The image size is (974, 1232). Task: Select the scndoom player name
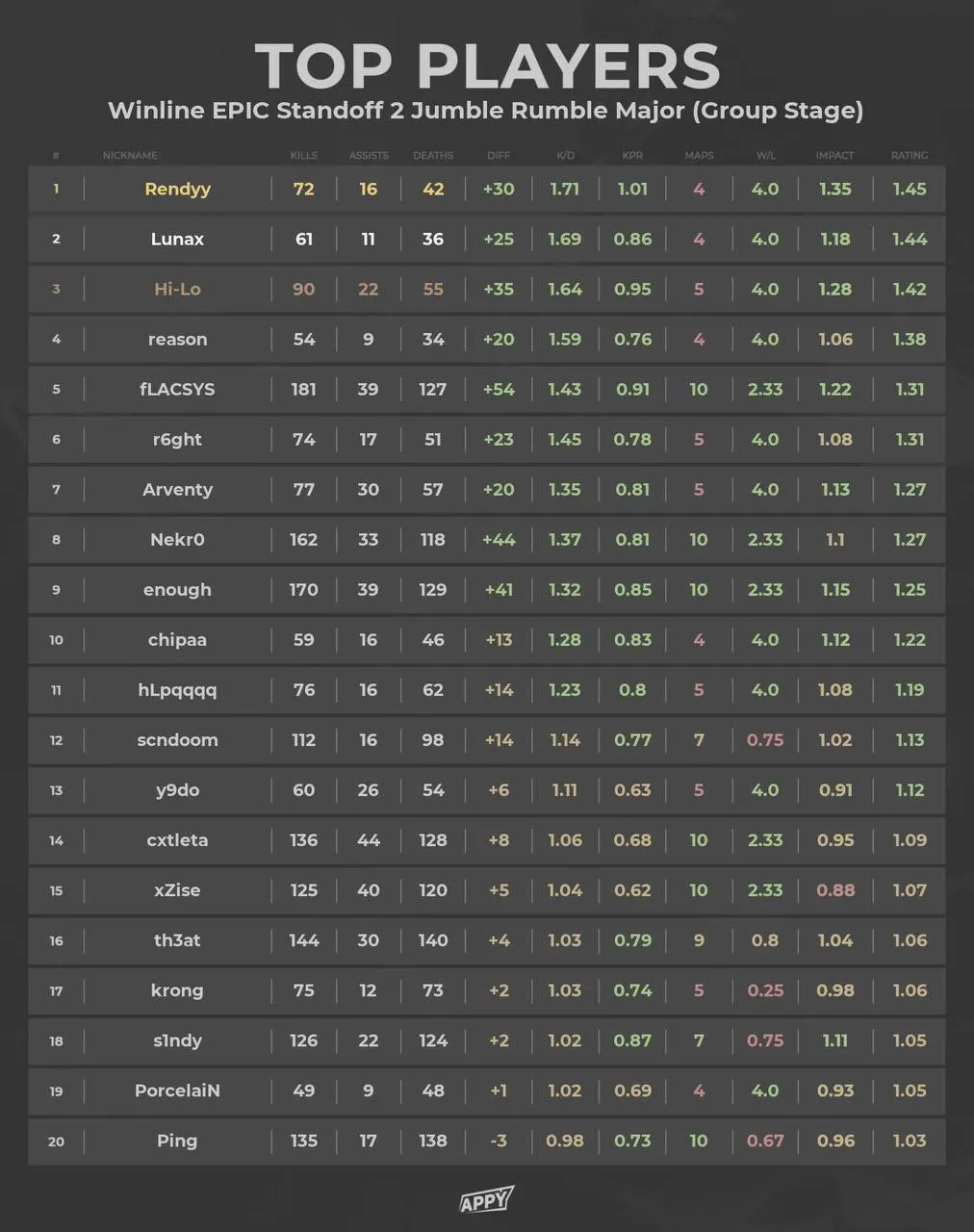pyautogui.click(x=177, y=739)
